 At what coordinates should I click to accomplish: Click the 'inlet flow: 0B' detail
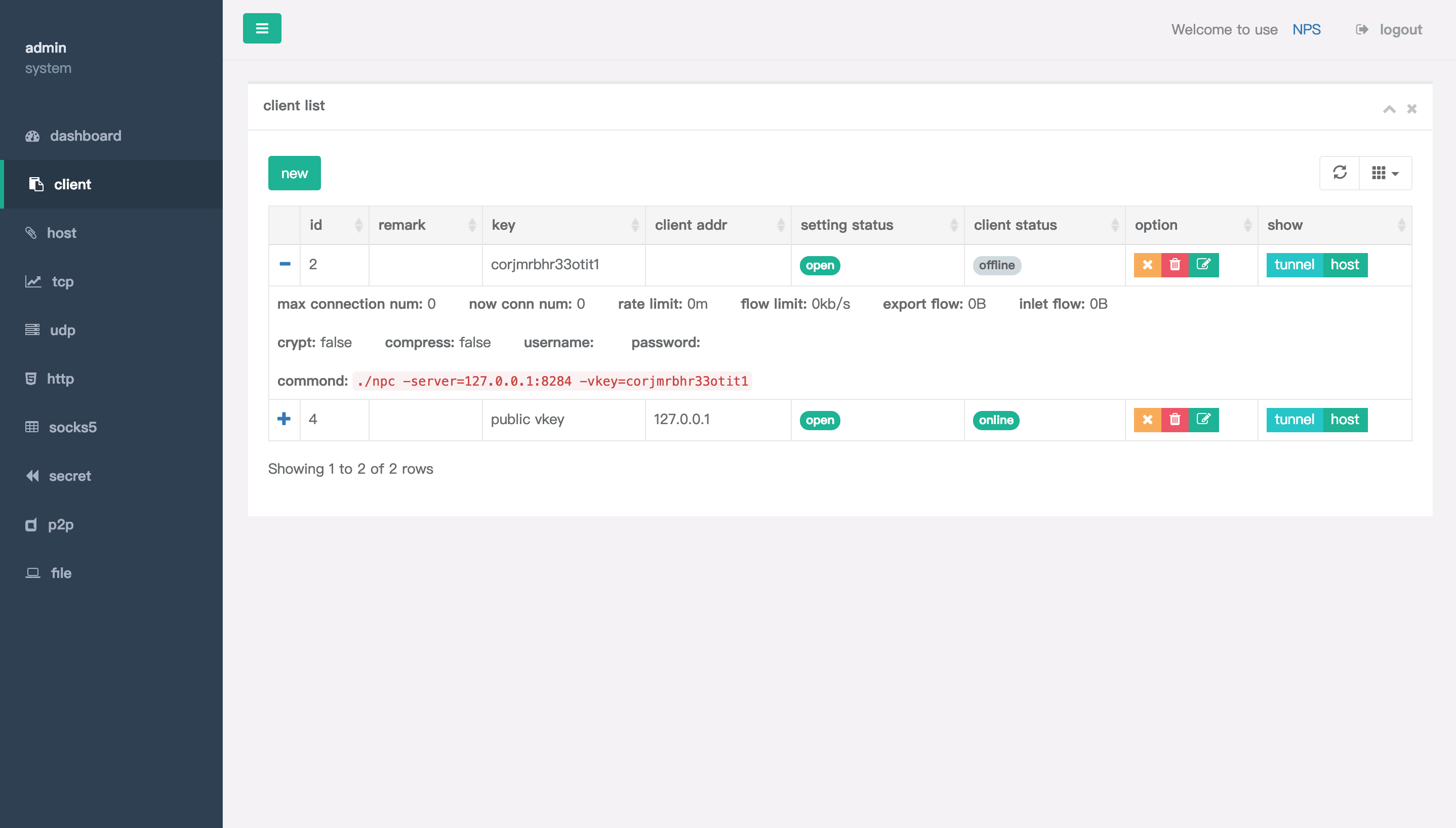coord(1063,304)
